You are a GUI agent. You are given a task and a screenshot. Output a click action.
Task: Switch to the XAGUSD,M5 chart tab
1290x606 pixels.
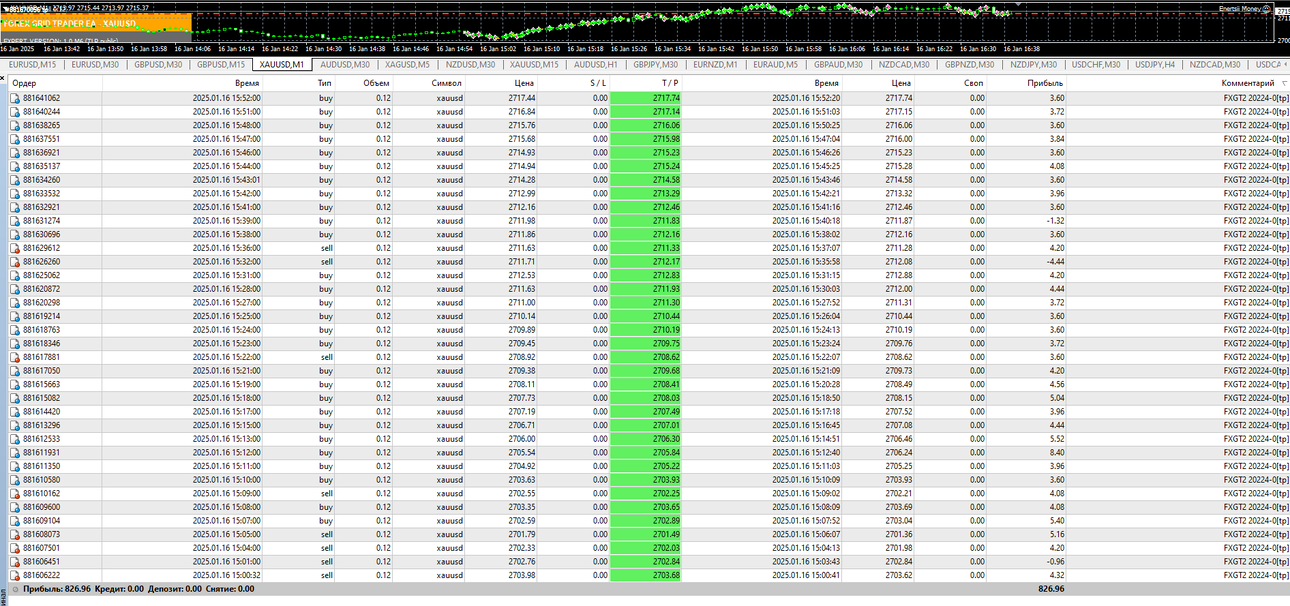point(408,64)
